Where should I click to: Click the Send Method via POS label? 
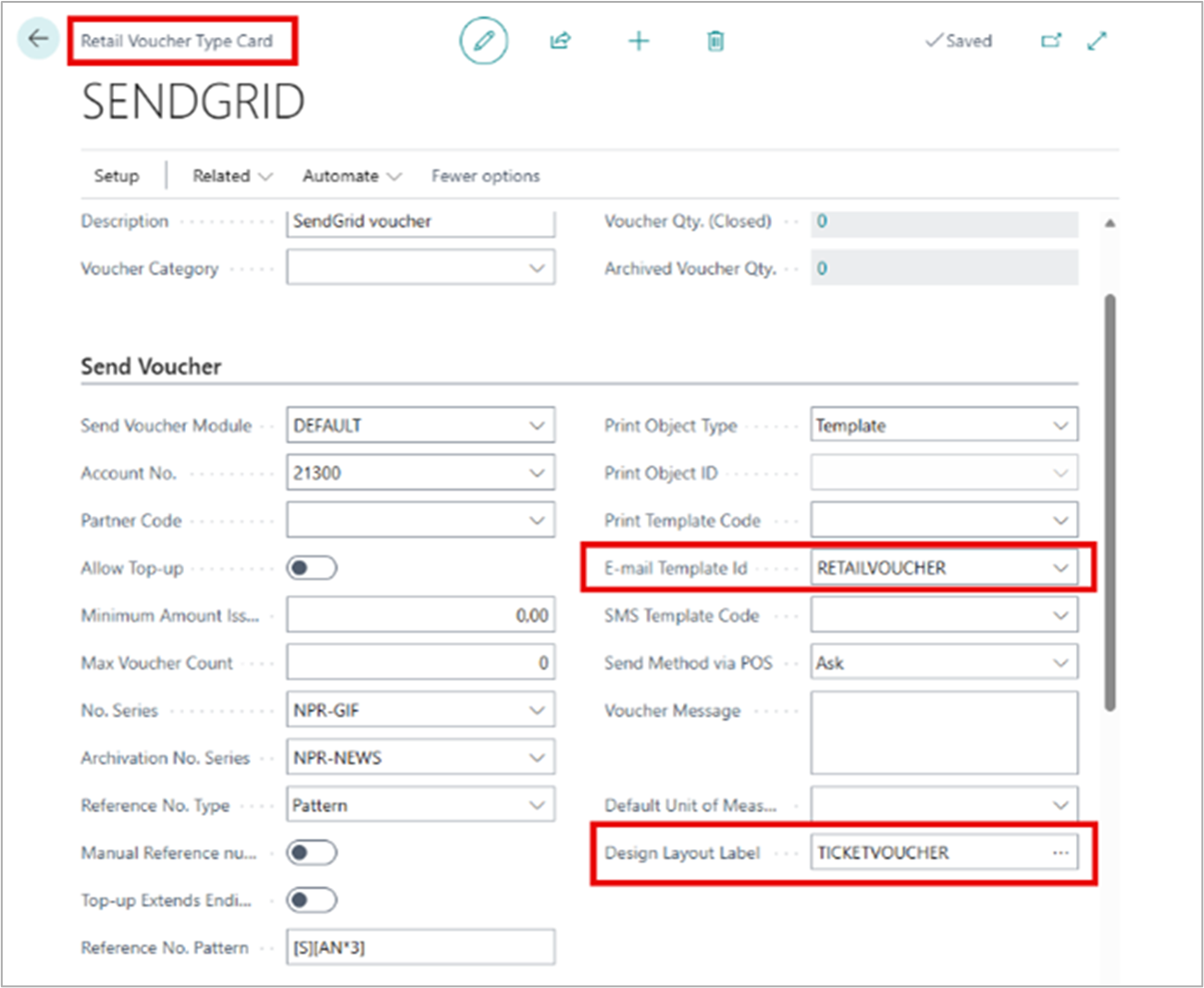[x=689, y=662]
